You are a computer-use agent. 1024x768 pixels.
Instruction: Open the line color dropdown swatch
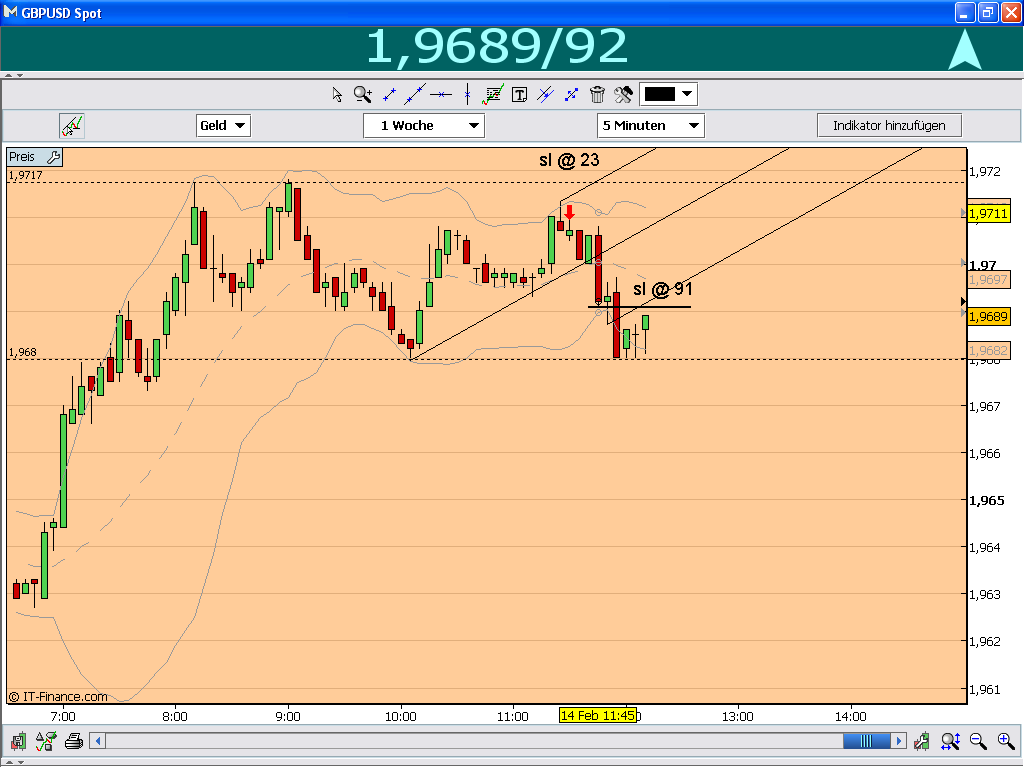click(x=668, y=94)
